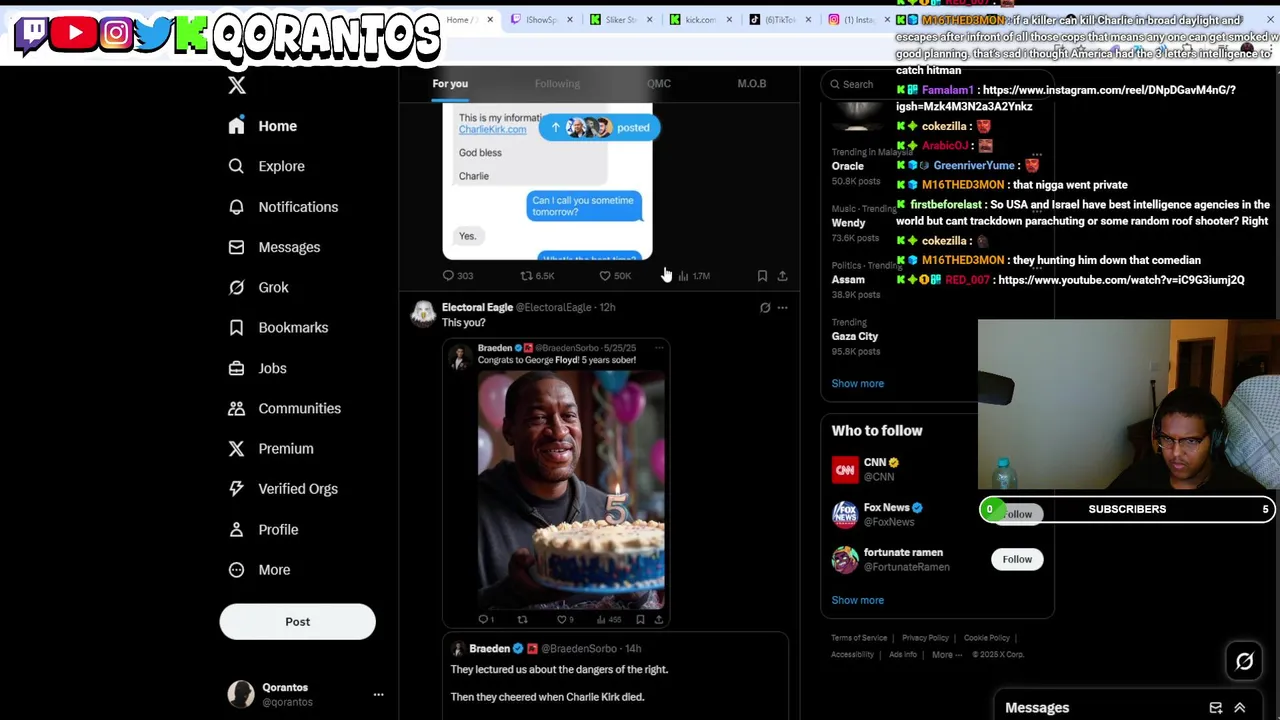Open more options on Electoral Eagle's post
1280x720 pixels.
782,308
